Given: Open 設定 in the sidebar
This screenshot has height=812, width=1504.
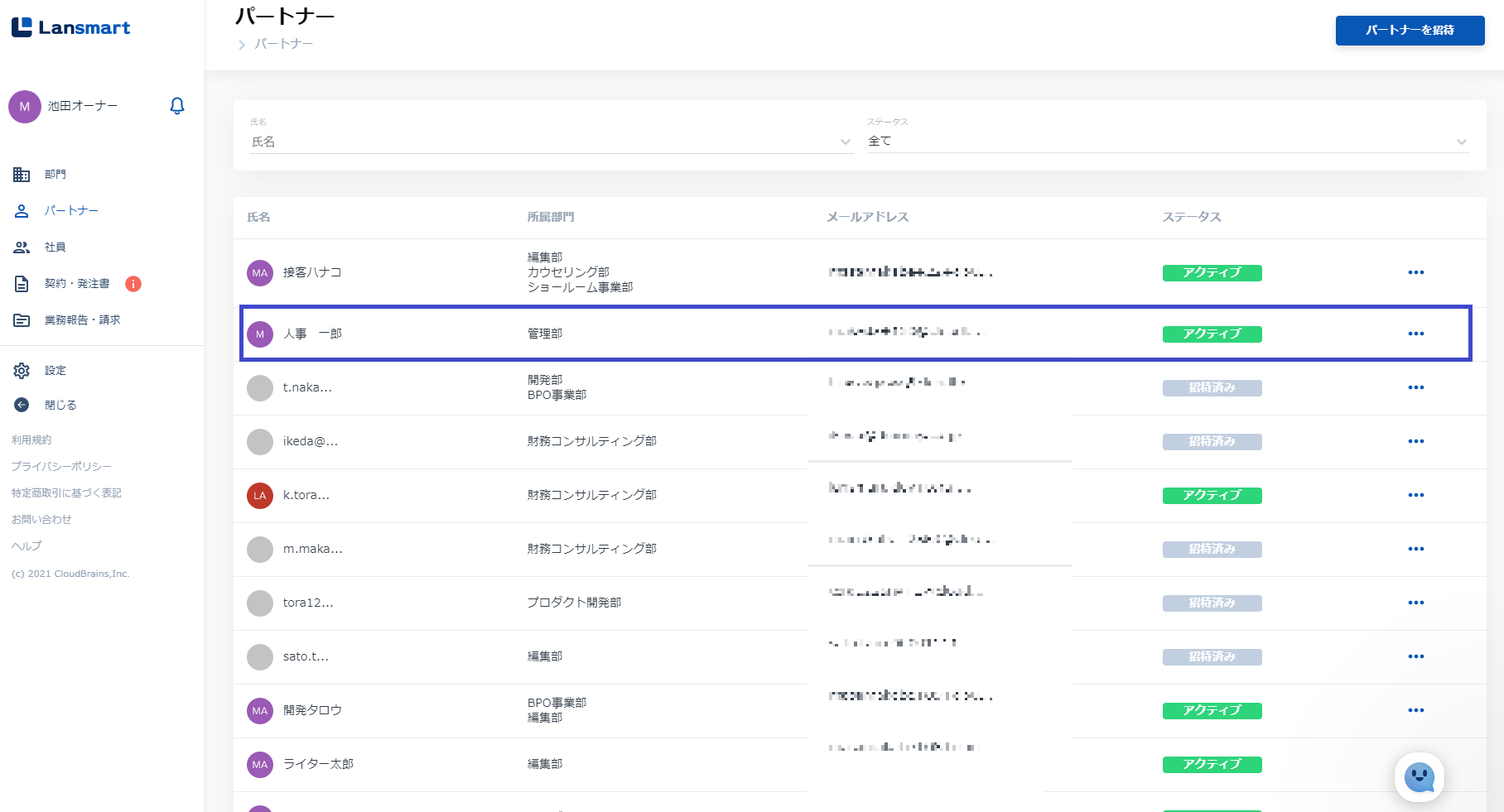Looking at the screenshot, I should click(55, 371).
